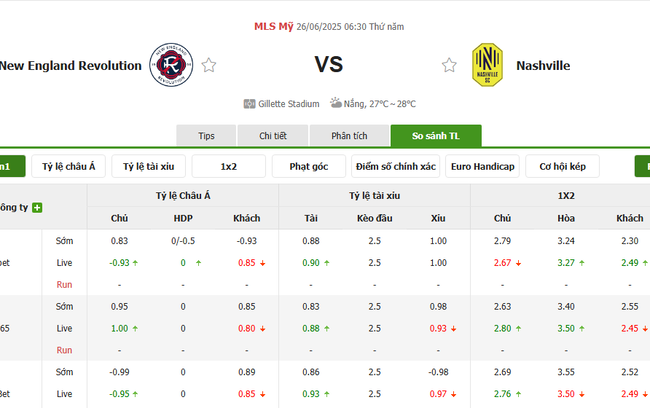Open the Nashville SC team logo

[487, 65]
